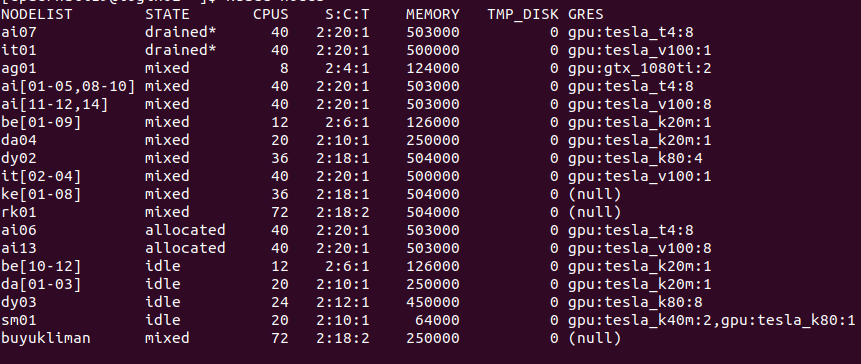Click CPUS value 36 in ke[01-08] row
The image size is (861, 364).
point(279,194)
